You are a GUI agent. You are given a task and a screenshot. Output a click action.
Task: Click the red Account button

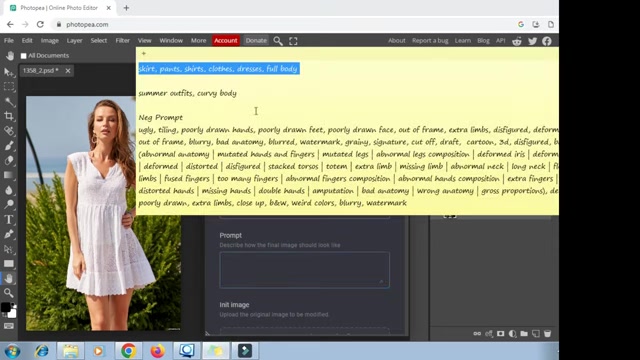pos(225,40)
